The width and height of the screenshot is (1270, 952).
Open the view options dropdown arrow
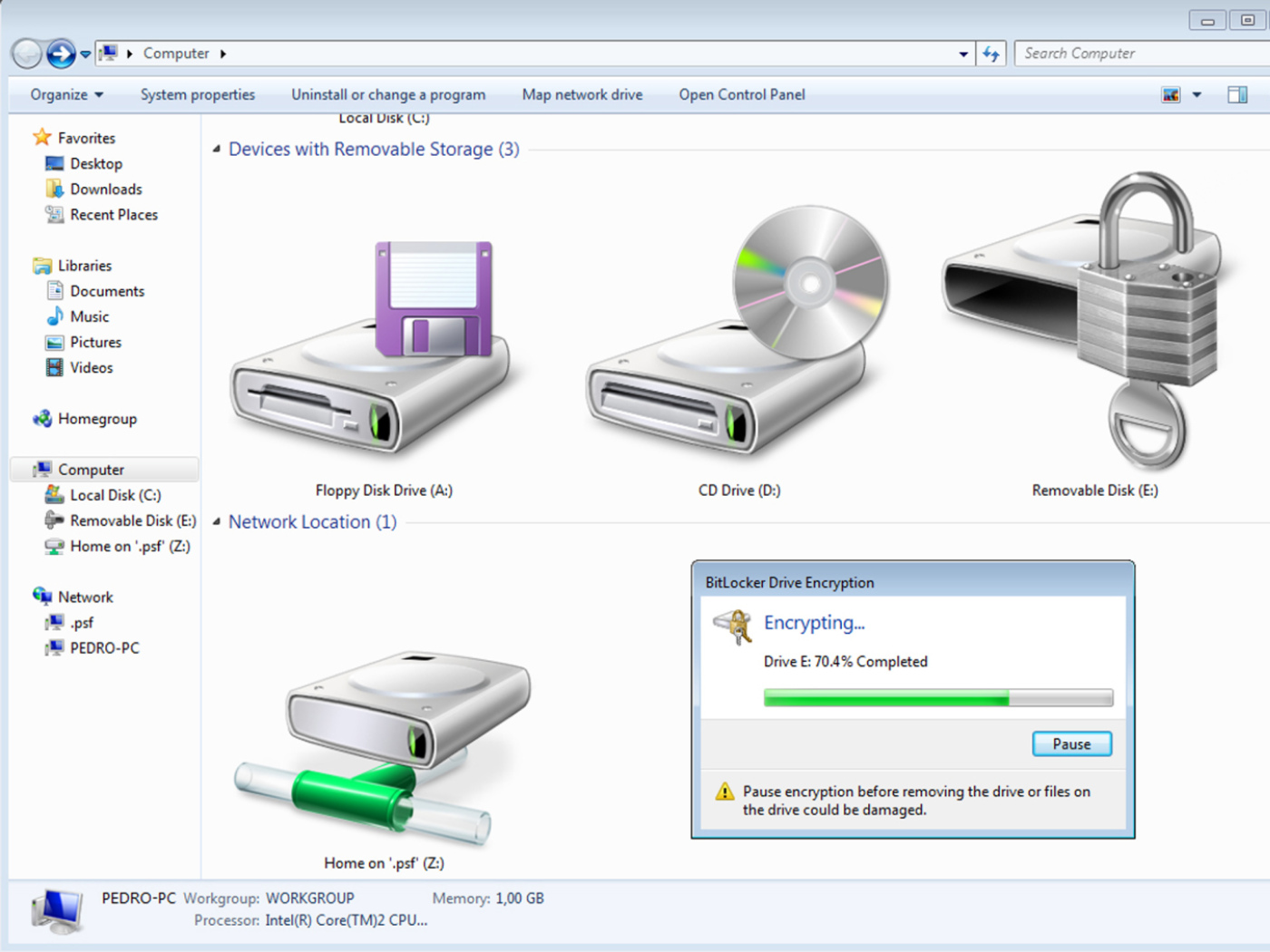[1197, 95]
